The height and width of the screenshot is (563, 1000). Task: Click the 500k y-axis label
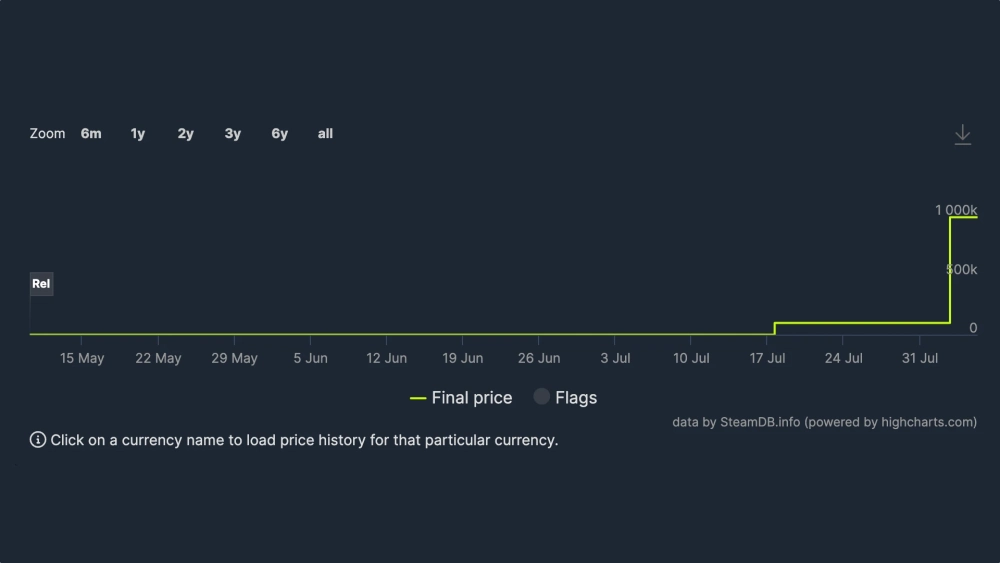coord(962,270)
